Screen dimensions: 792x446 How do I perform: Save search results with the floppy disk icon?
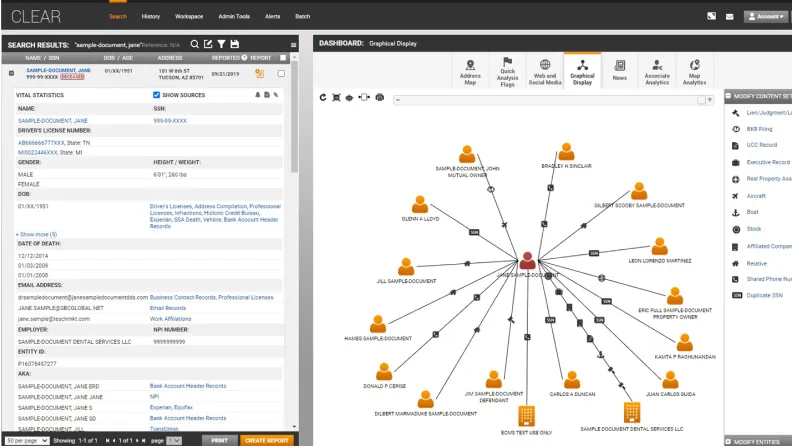click(x=234, y=44)
